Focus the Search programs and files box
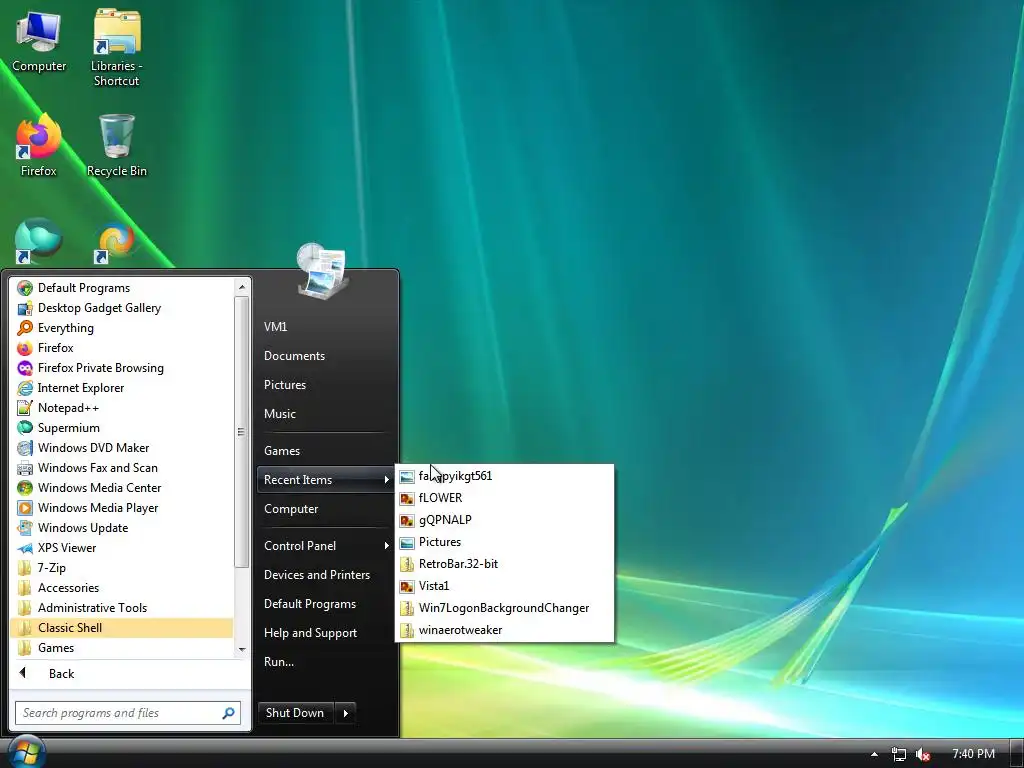This screenshot has width=1024, height=768. (128, 713)
